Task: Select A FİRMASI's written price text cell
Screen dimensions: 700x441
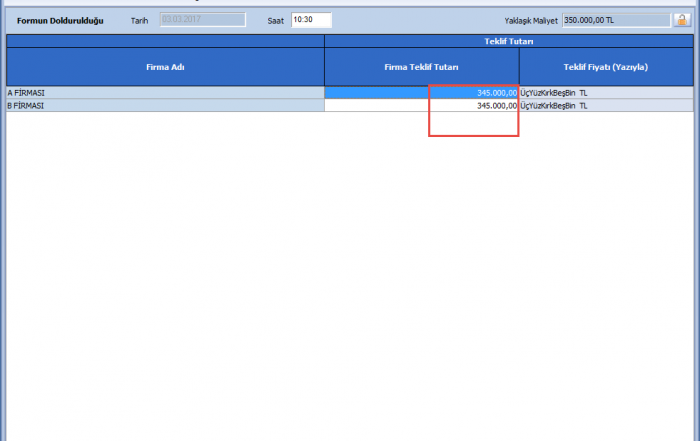Action: coord(606,93)
